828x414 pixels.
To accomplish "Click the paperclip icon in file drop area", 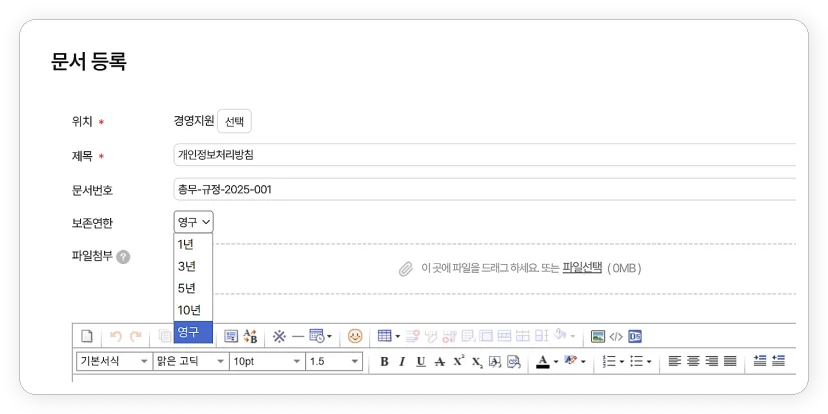I will click(406, 268).
